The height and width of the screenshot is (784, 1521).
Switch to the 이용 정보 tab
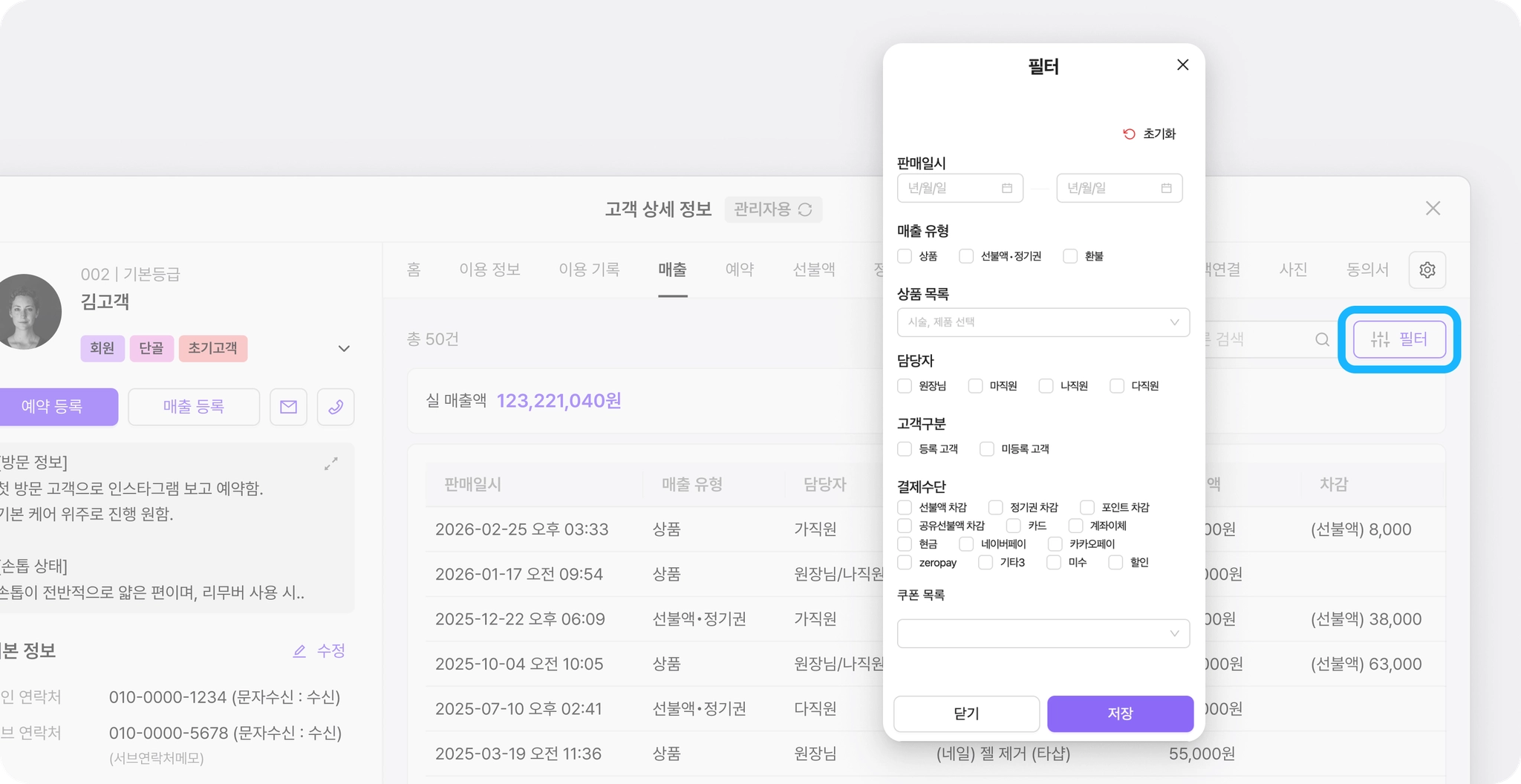point(489,269)
